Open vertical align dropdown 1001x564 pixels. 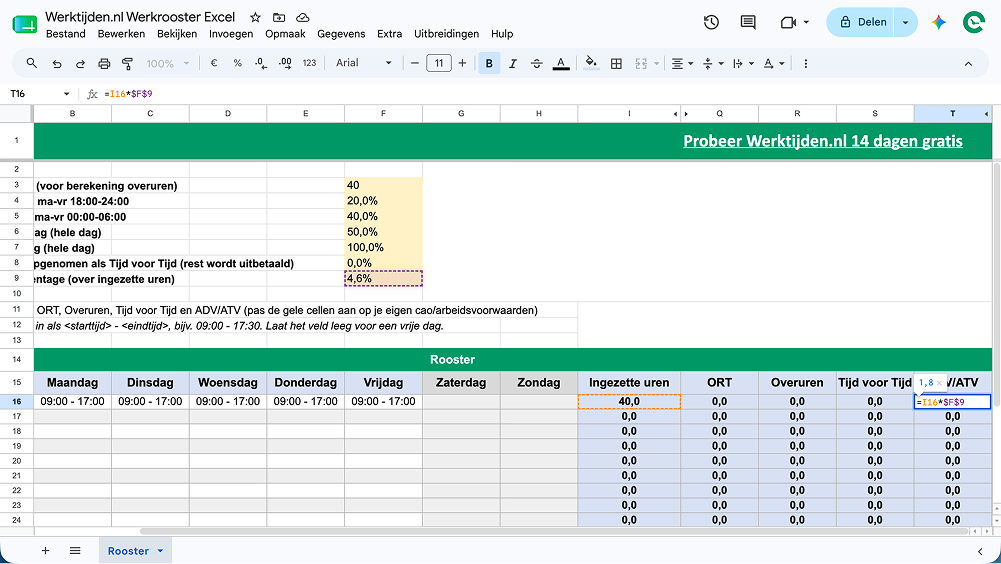pos(712,63)
